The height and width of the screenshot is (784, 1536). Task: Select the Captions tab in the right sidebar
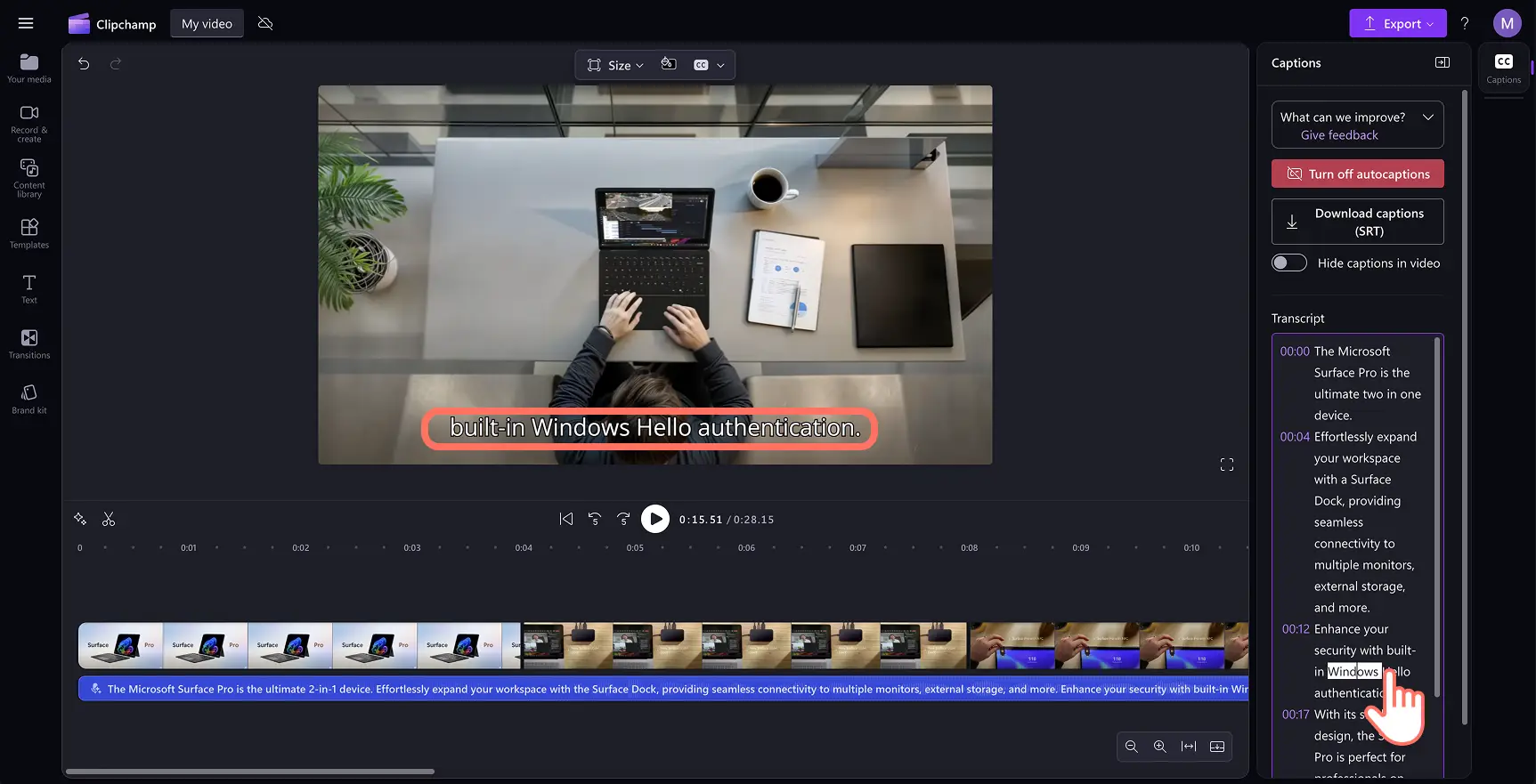click(x=1504, y=68)
